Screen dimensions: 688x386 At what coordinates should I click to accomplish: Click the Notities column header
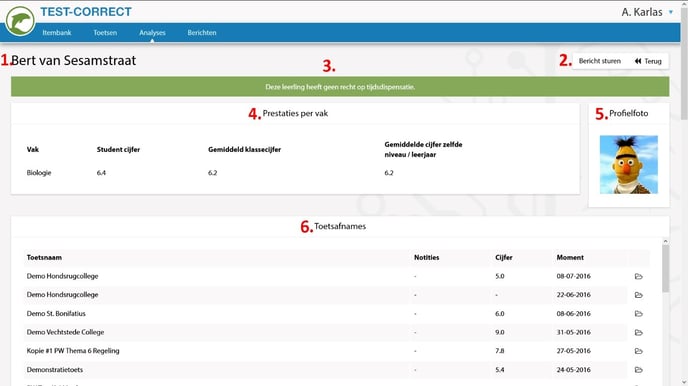[426, 257]
